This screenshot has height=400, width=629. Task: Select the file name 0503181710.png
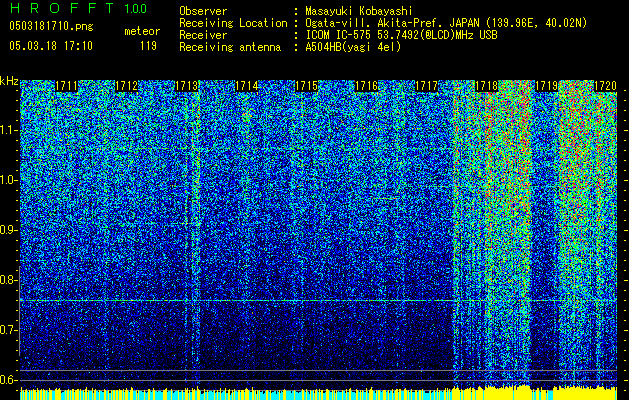click(51, 26)
